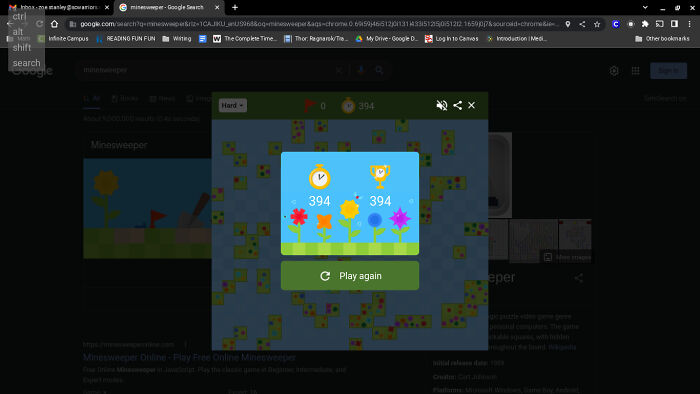The image size is (700, 394).
Task: Open the Hard difficulty dropdown
Action: tap(233, 105)
